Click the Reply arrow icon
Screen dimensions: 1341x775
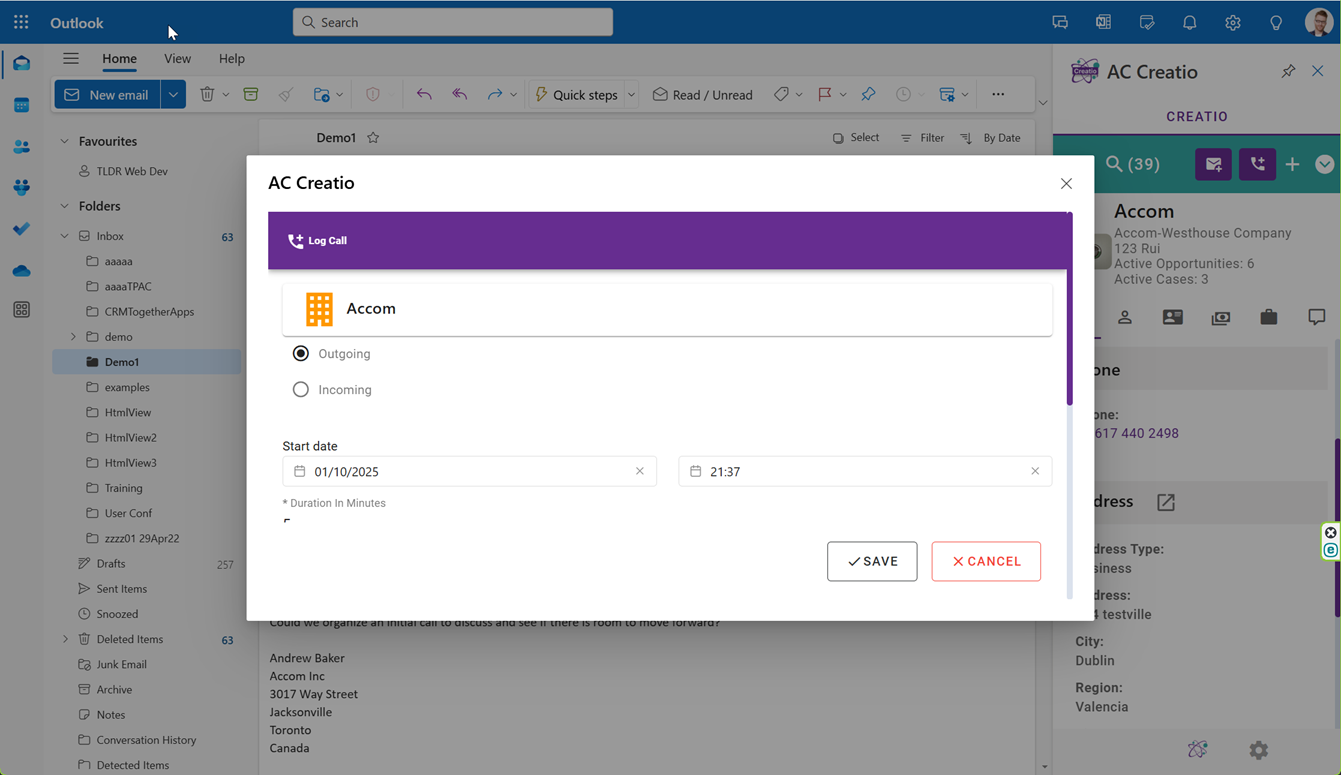tap(424, 94)
